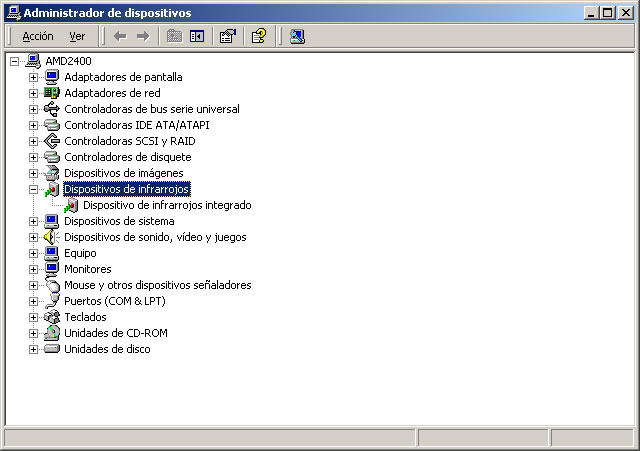
Task: Click the Monitores icon
Action: [52, 269]
